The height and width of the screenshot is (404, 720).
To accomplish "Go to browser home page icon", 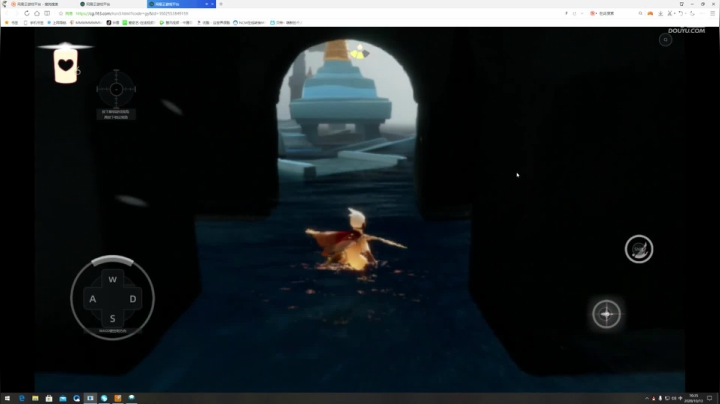I will coord(37,13).
